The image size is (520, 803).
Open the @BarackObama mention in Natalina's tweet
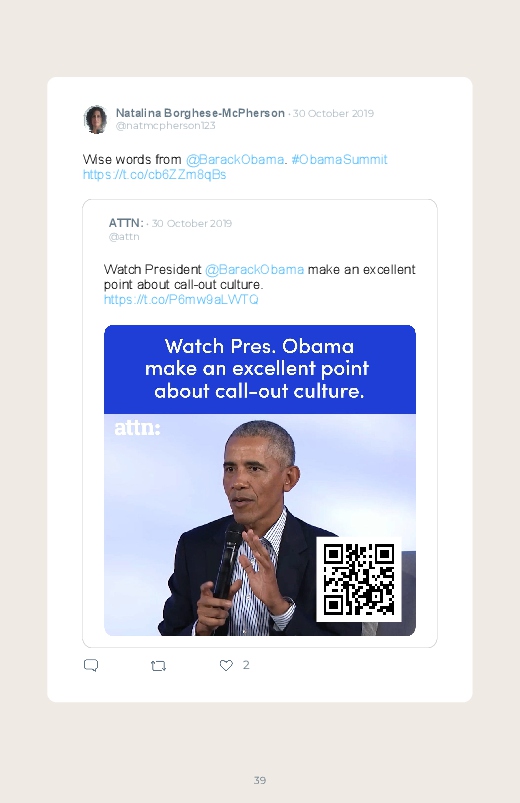pyautogui.click(x=235, y=159)
